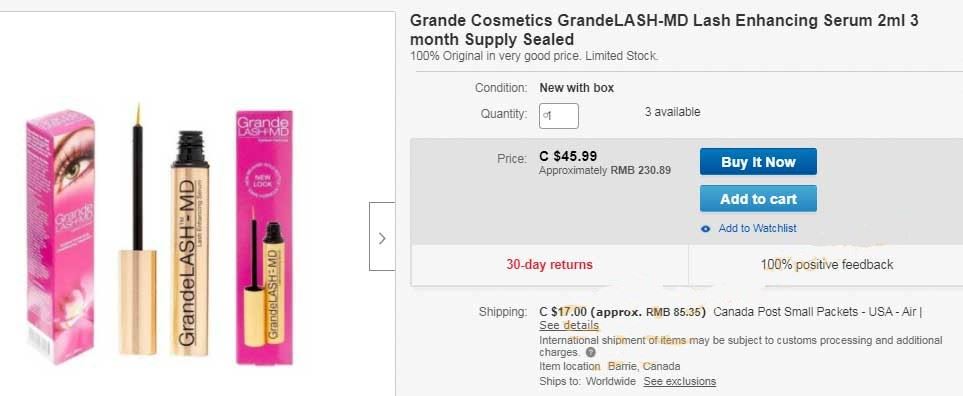Screen dimensions: 963x396
Task: Click the Quantity input field
Action: tap(559, 116)
